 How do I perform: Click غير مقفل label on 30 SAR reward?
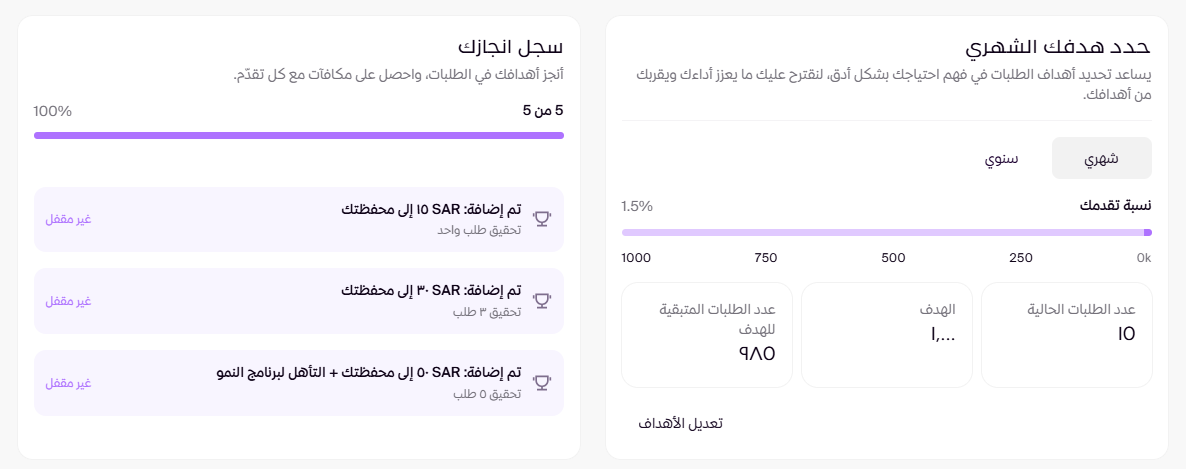(68, 300)
